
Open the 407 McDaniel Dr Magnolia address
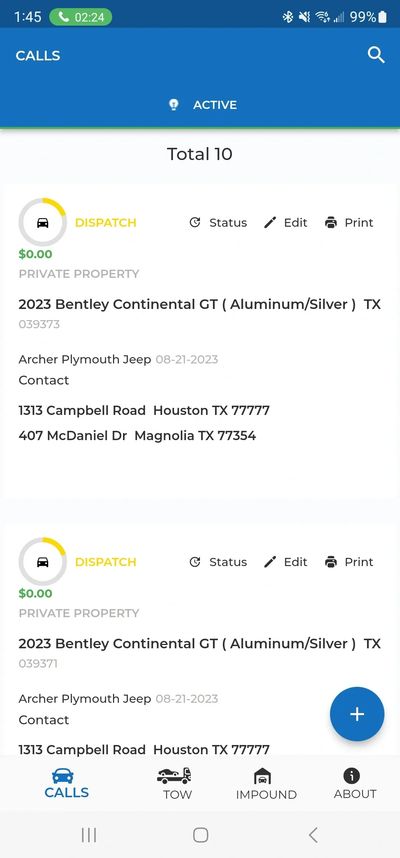[x=137, y=436]
